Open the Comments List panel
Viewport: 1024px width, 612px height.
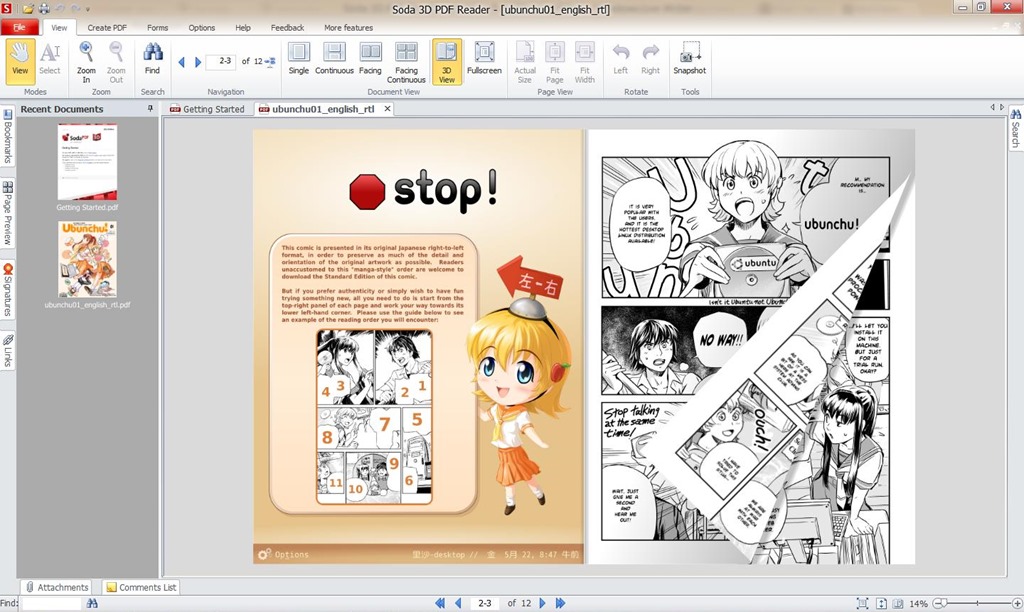[x=141, y=587]
